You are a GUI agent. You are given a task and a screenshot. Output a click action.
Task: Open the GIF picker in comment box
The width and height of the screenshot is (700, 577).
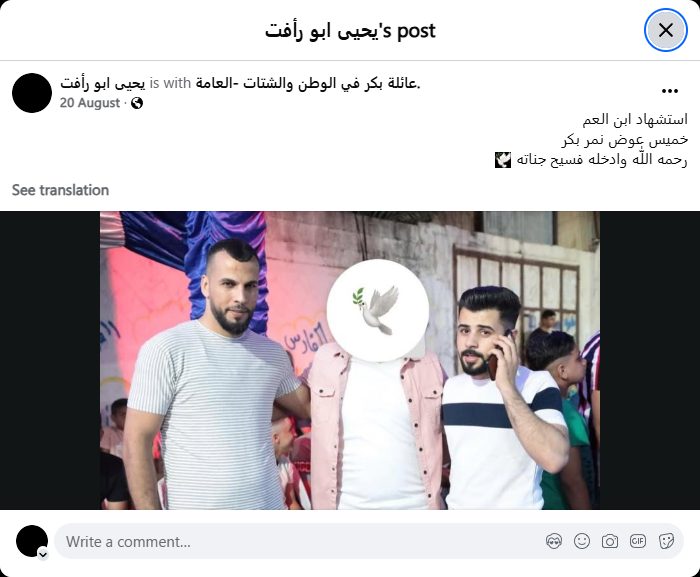tap(638, 542)
